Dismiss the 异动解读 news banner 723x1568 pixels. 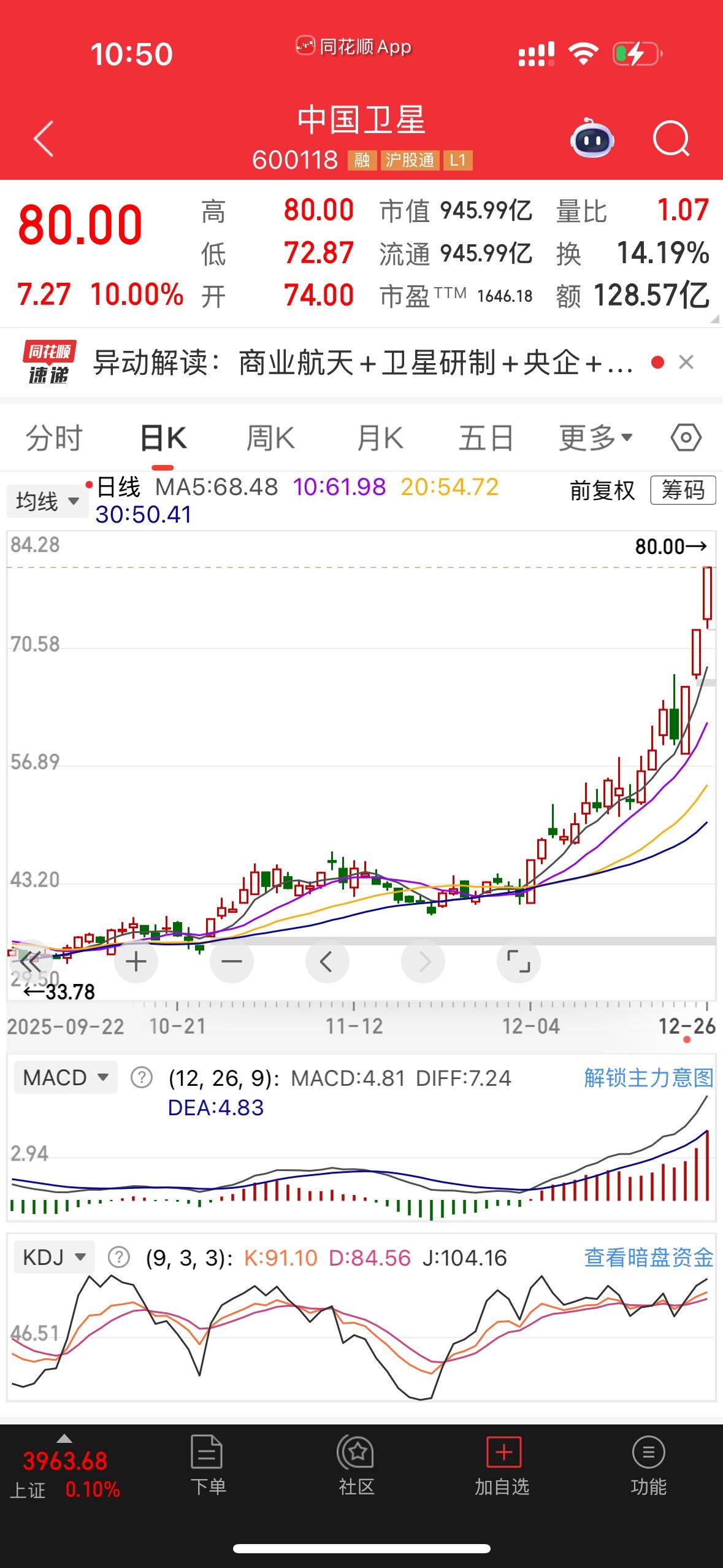[x=686, y=363]
